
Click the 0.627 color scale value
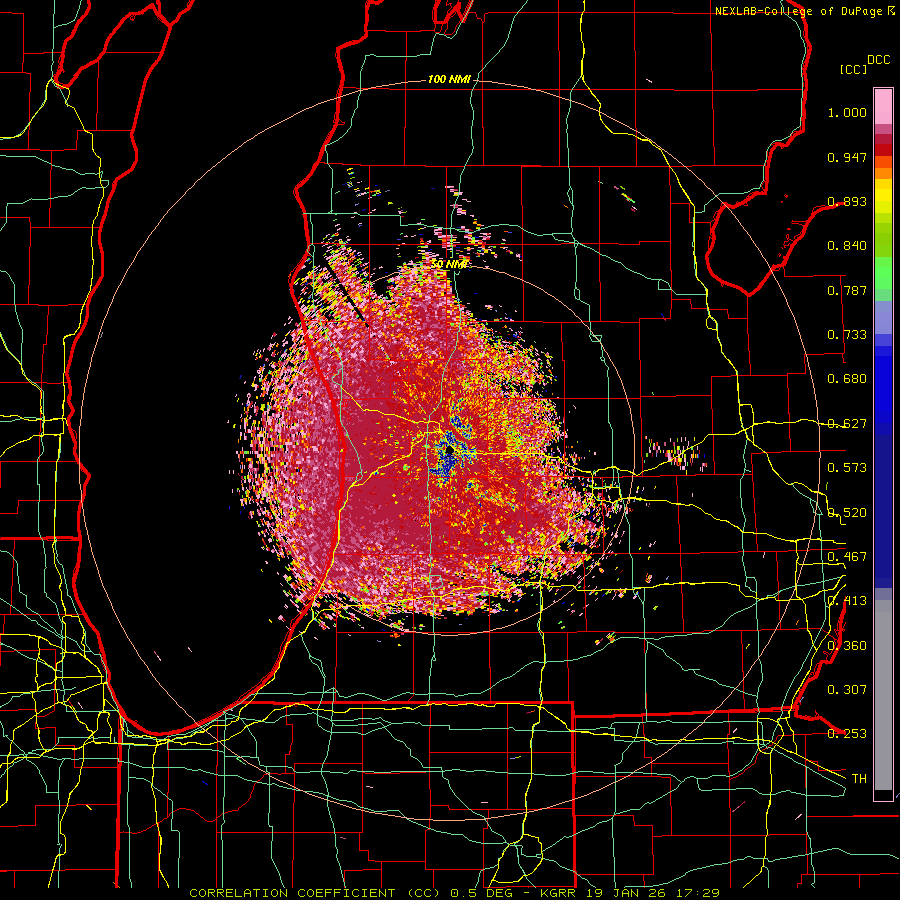coord(847,424)
